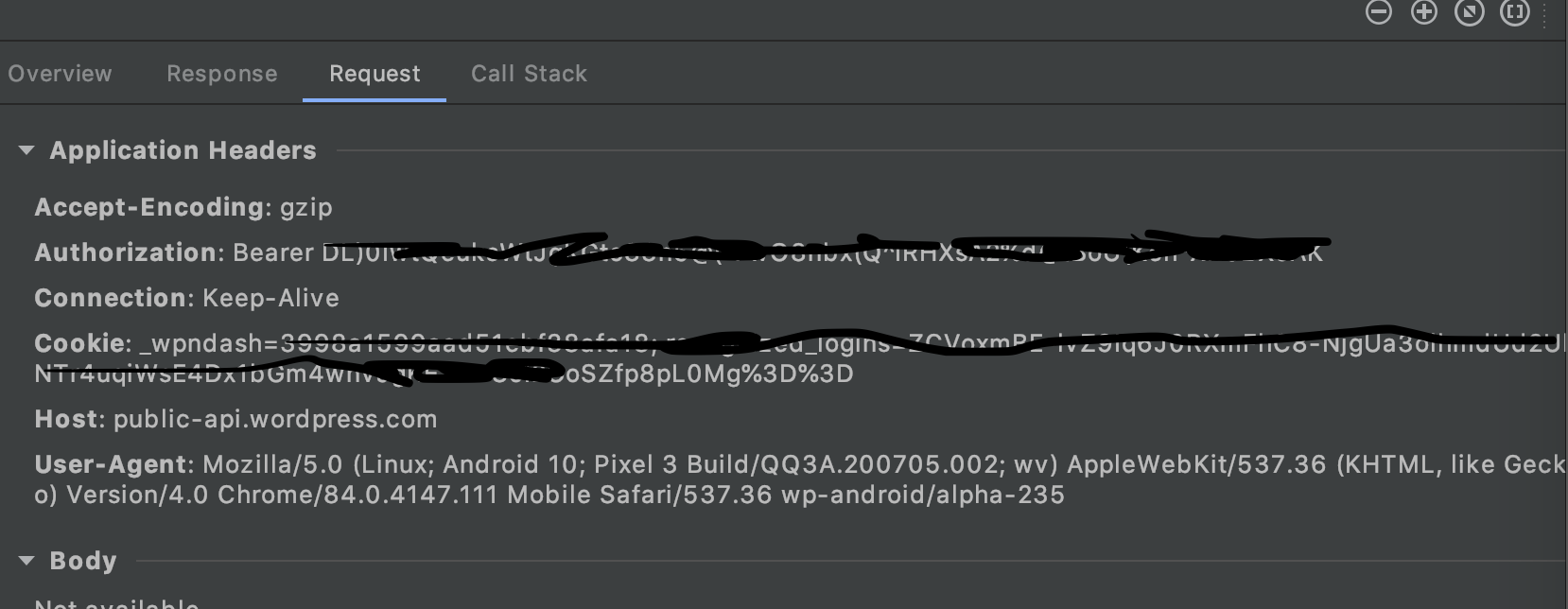This screenshot has height=609, width=1568.
Task: Open the Response tab
Action: 221,73
